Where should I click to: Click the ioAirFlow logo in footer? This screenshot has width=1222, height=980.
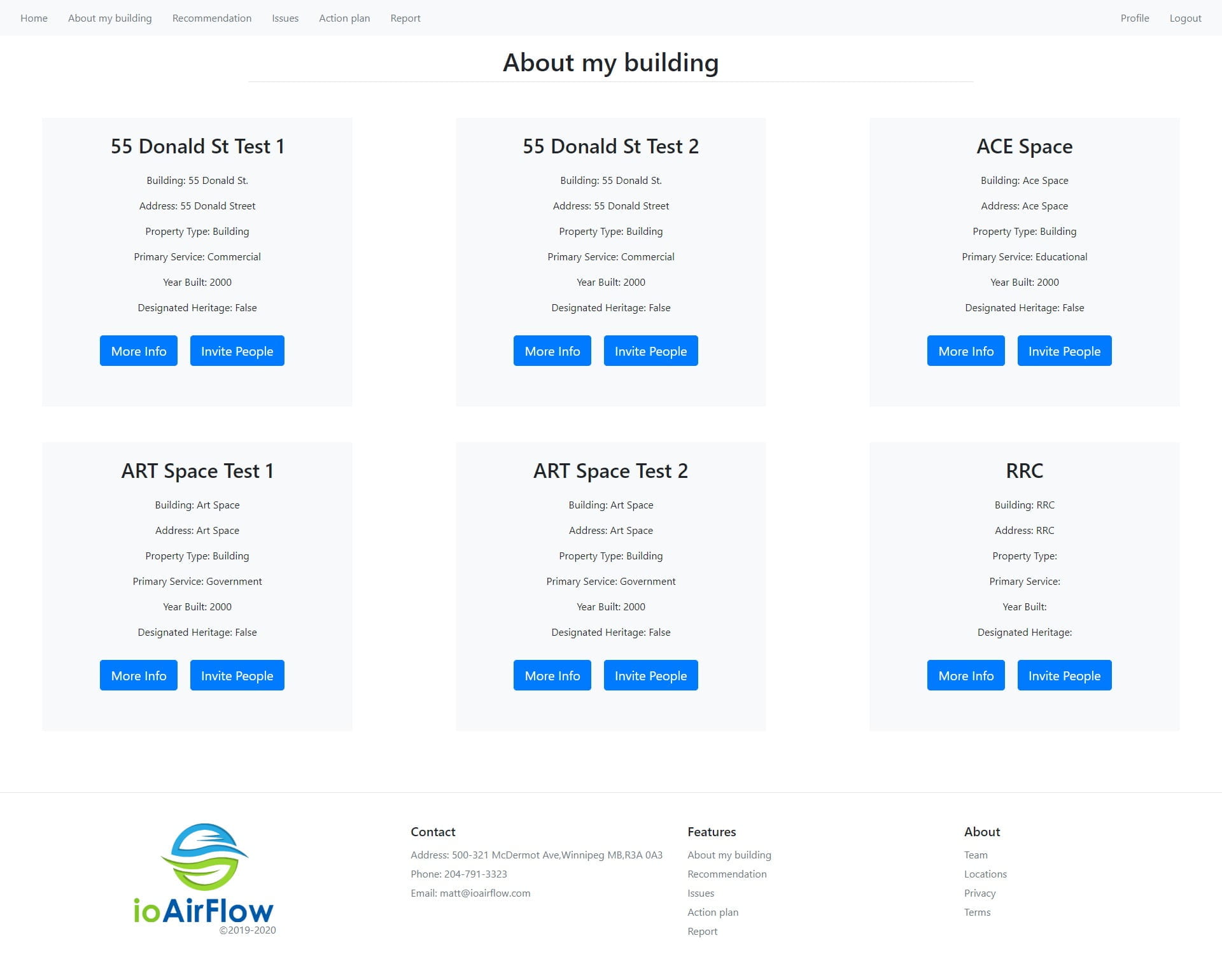coord(204,875)
